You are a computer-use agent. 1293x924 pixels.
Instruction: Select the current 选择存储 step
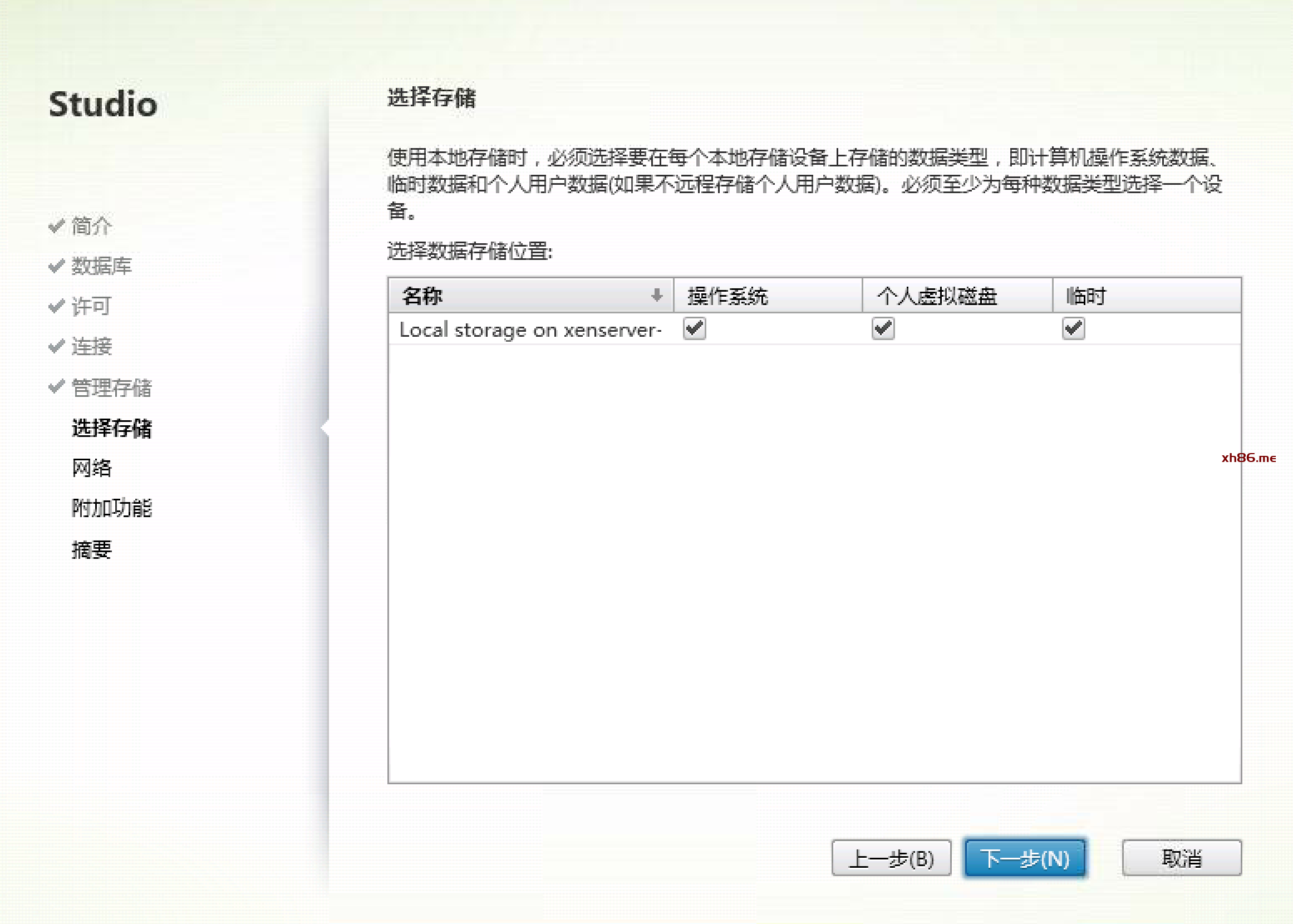pos(111,428)
